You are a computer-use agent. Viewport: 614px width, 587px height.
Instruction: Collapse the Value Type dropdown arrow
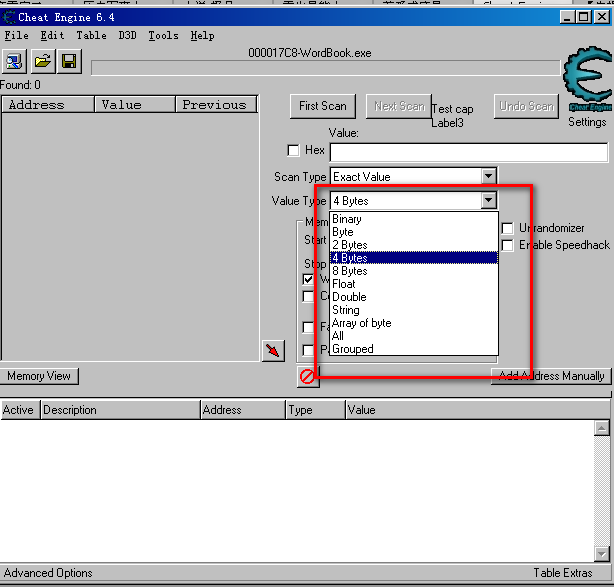489,200
